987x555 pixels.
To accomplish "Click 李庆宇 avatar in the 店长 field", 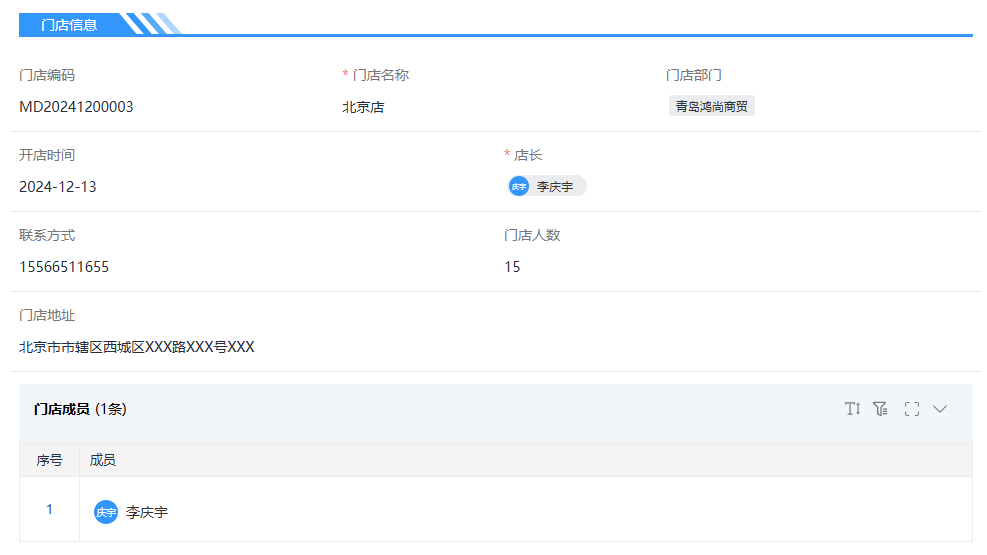I will pos(519,187).
